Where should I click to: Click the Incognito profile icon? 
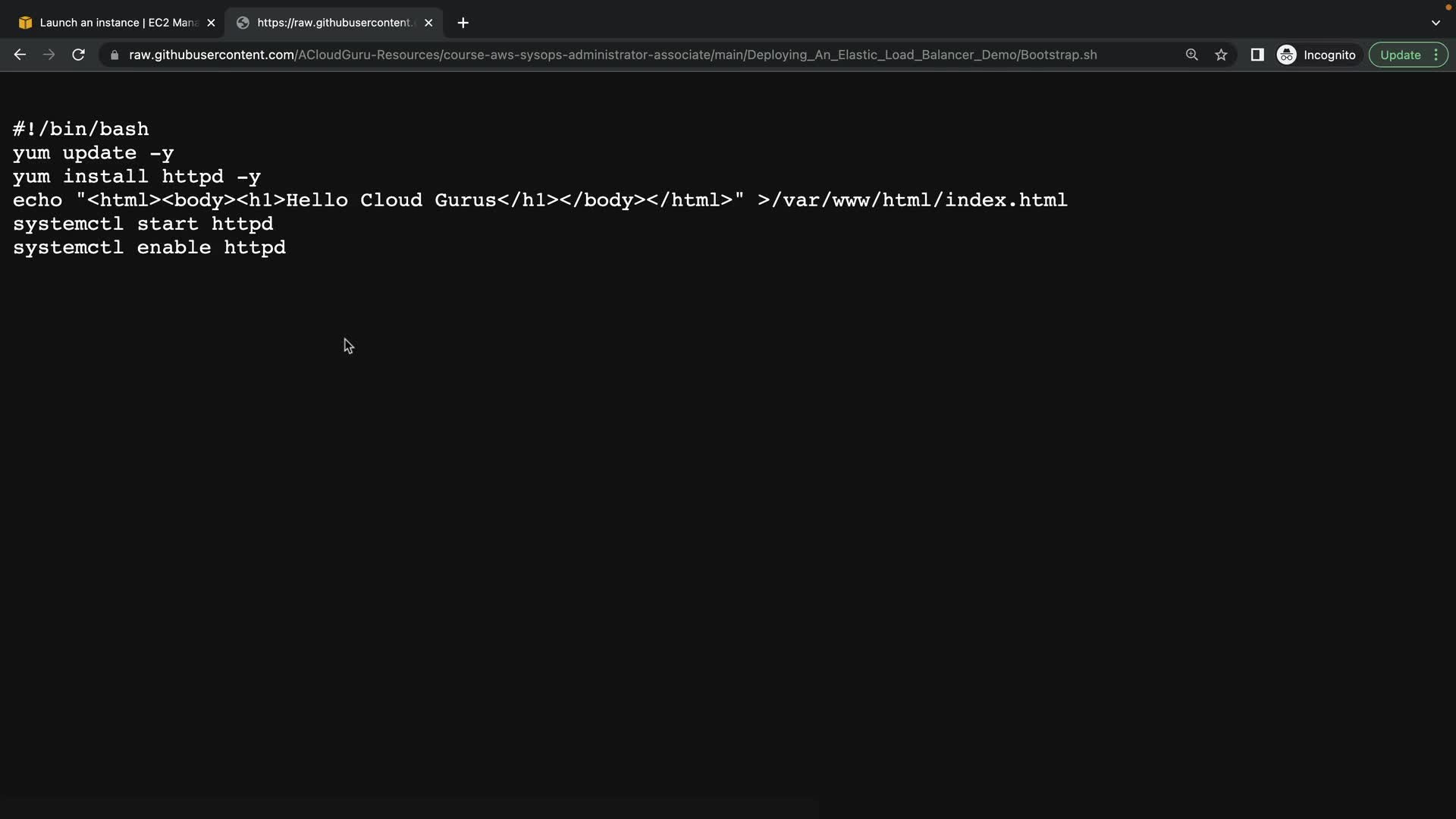[x=1287, y=55]
